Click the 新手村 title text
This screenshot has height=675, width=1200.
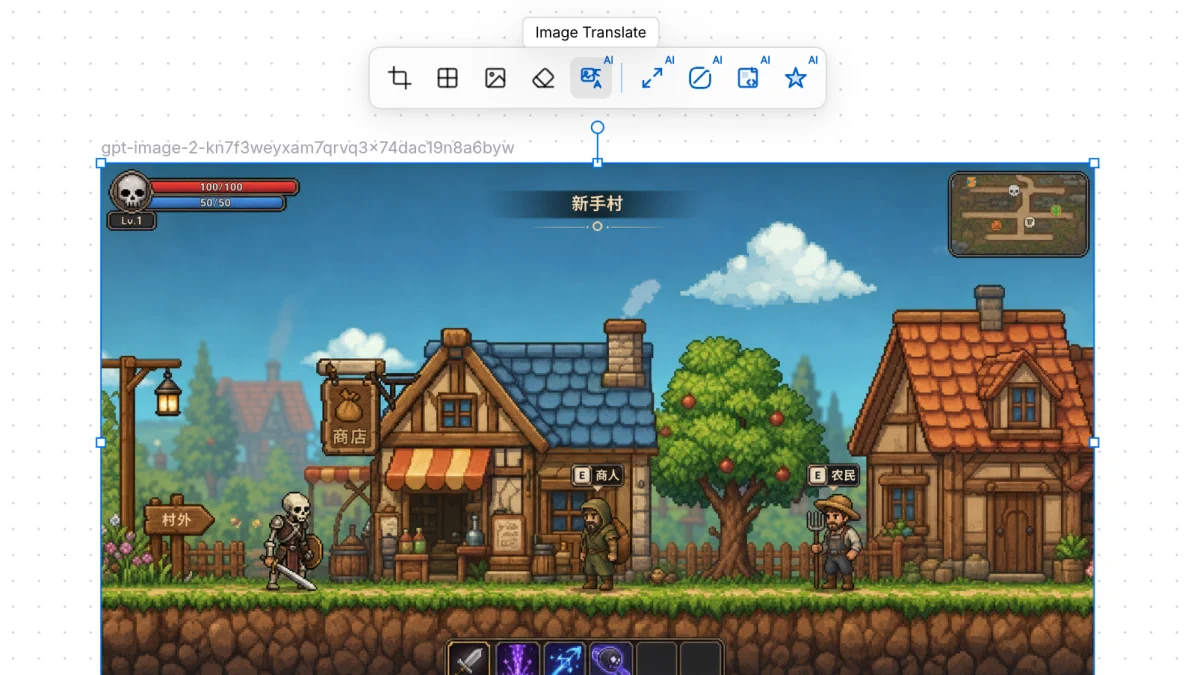click(597, 204)
